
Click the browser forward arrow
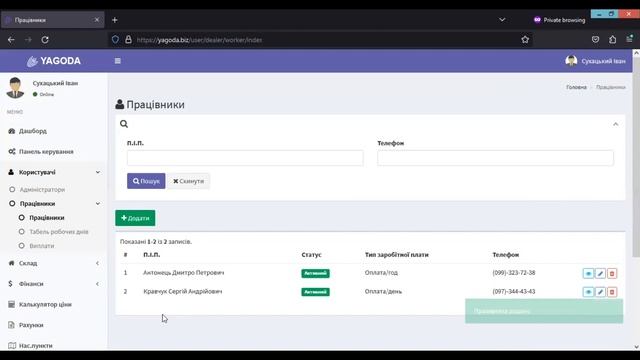28,40
